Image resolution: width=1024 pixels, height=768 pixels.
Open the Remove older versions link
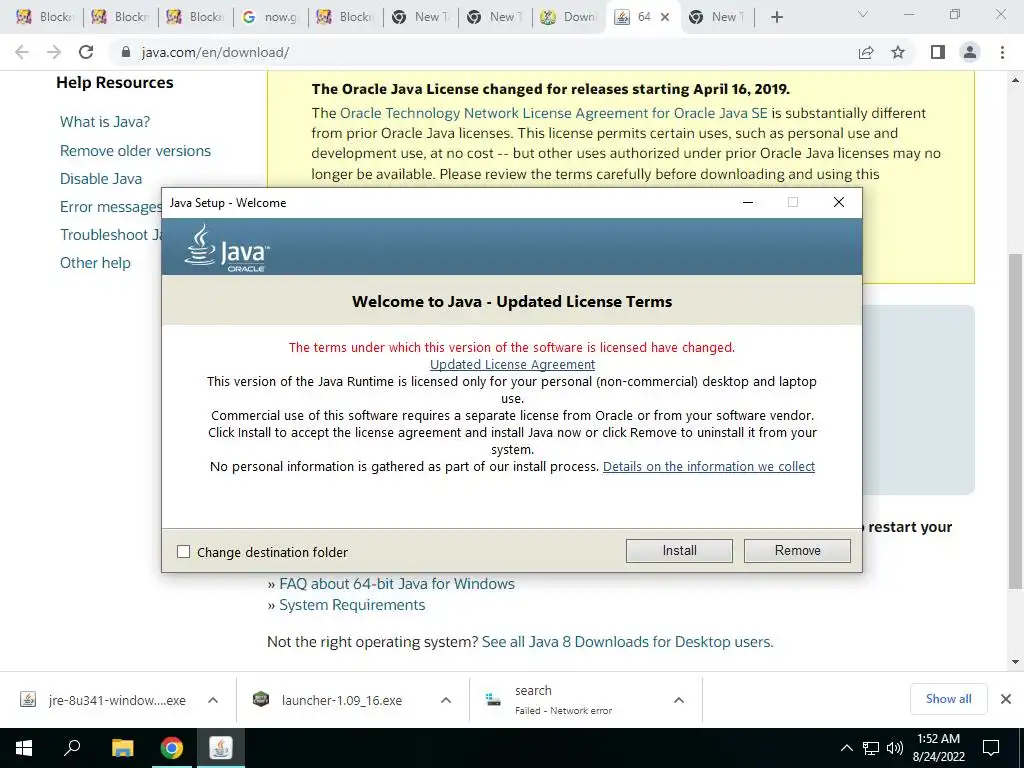(135, 151)
